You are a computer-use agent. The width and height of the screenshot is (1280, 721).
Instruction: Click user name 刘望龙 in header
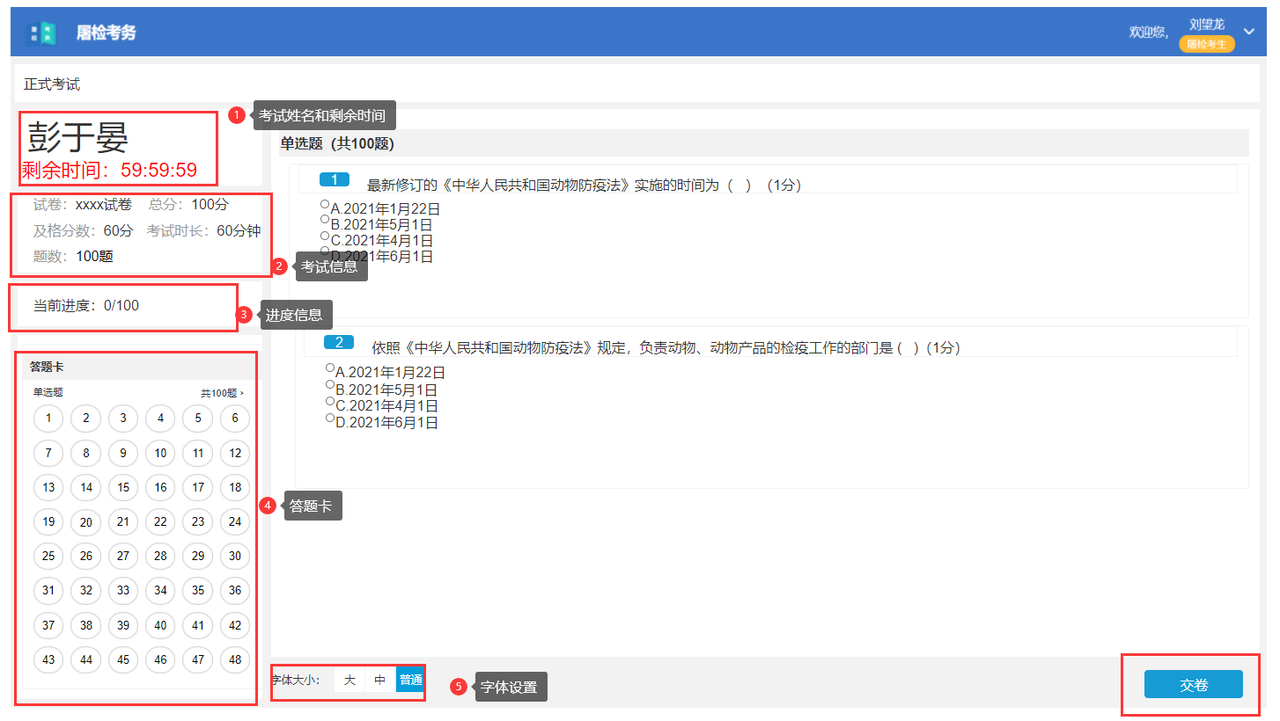[1206, 24]
